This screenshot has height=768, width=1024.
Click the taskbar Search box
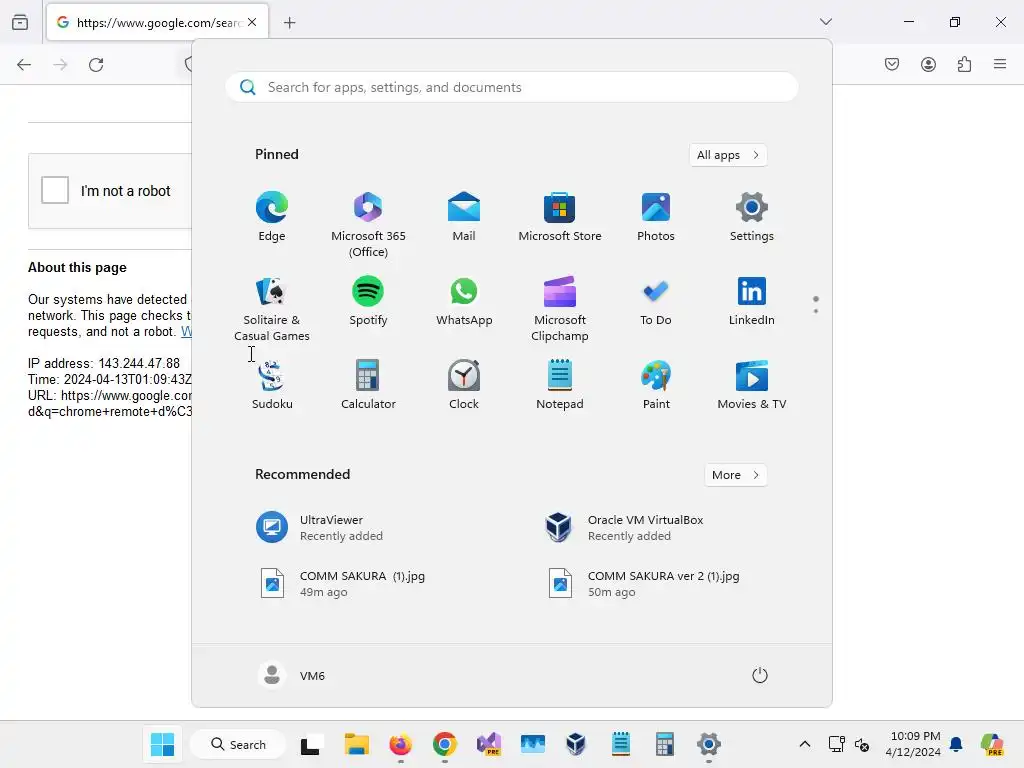tap(238, 744)
